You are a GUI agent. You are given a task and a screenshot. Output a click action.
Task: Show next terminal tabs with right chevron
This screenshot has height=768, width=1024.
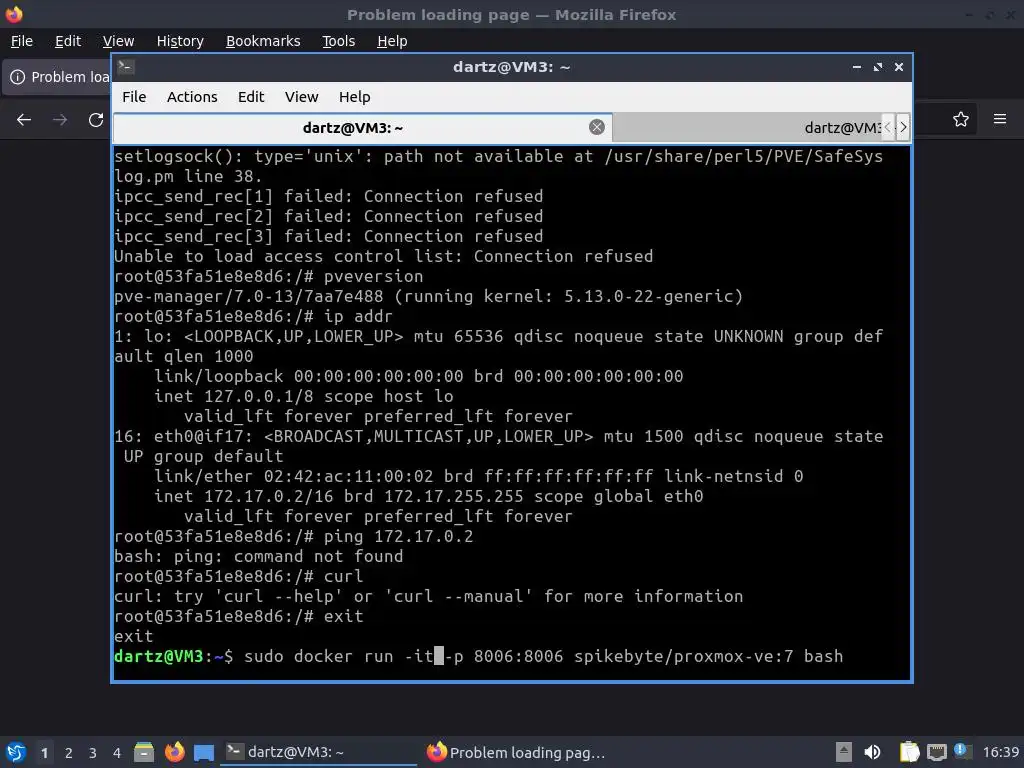tap(903, 127)
